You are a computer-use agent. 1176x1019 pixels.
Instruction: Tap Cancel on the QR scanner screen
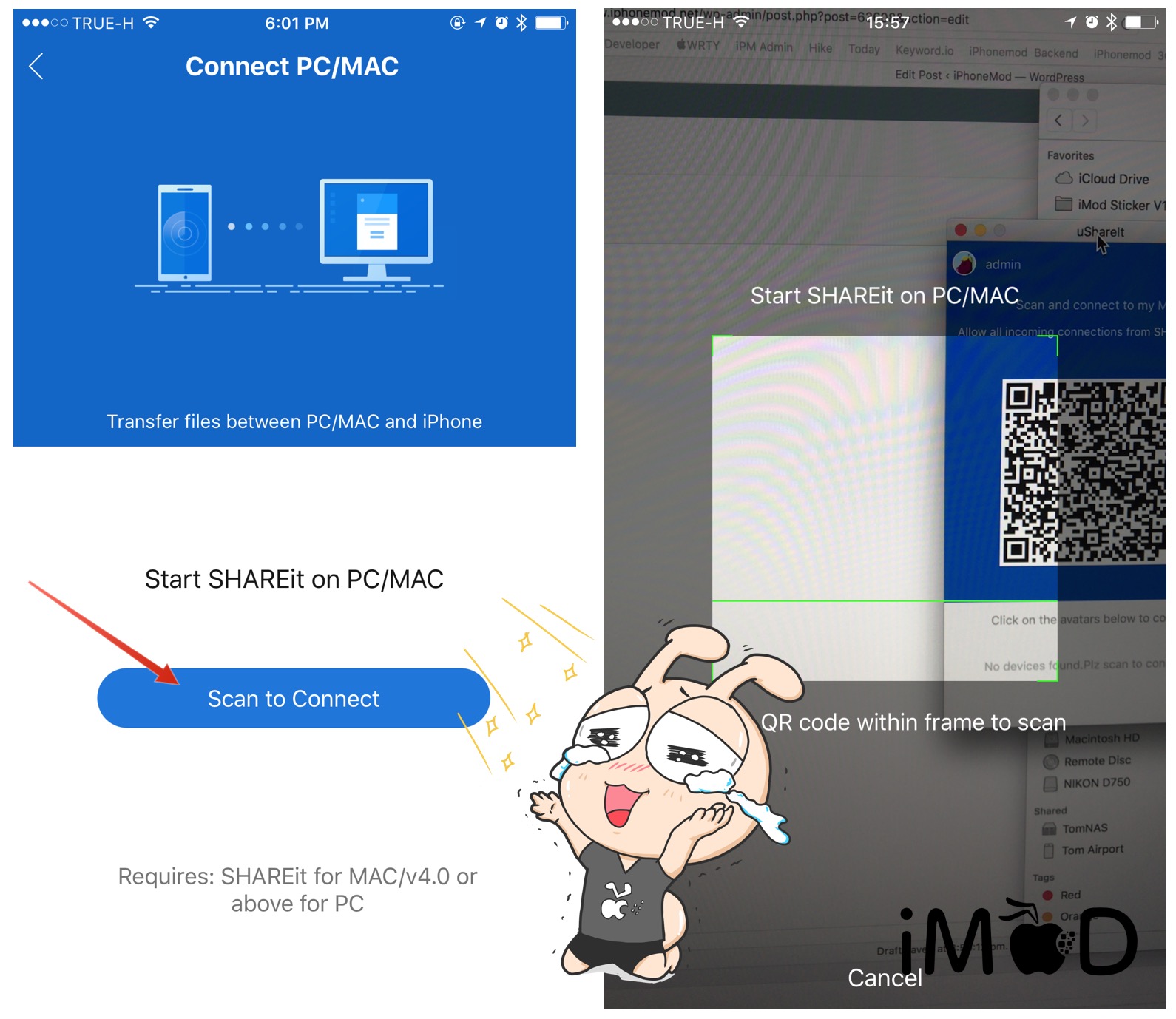884,978
